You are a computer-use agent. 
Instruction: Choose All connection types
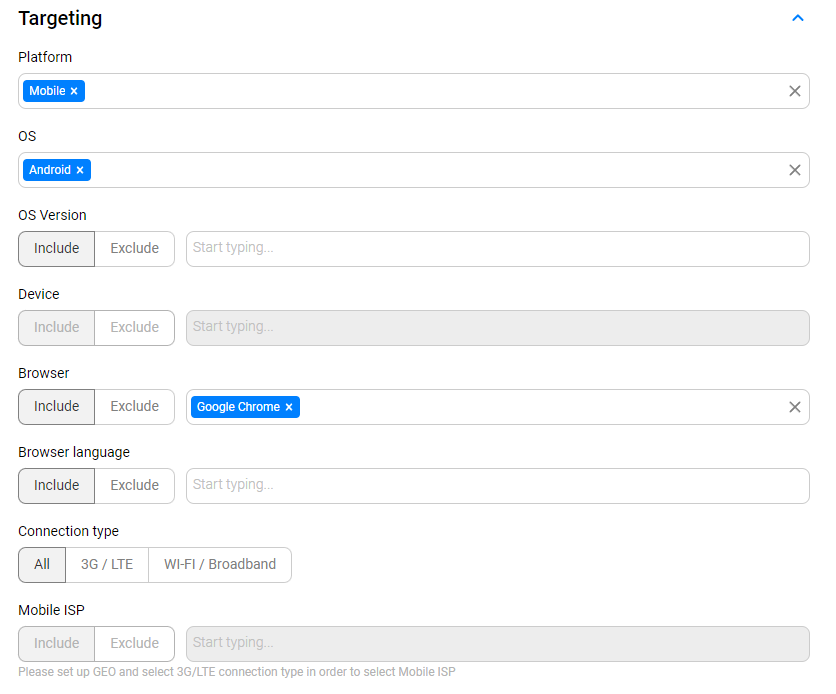tap(42, 564)
